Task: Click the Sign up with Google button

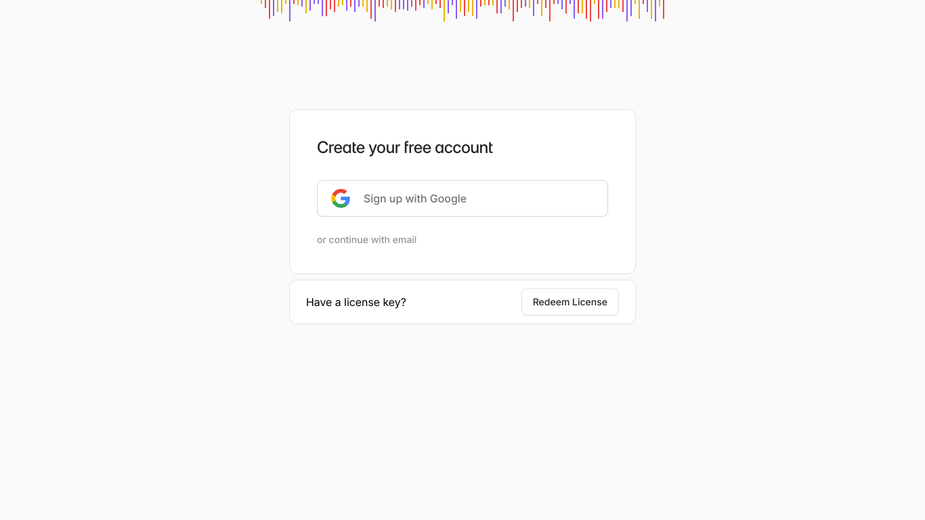Action: (462, 198)
